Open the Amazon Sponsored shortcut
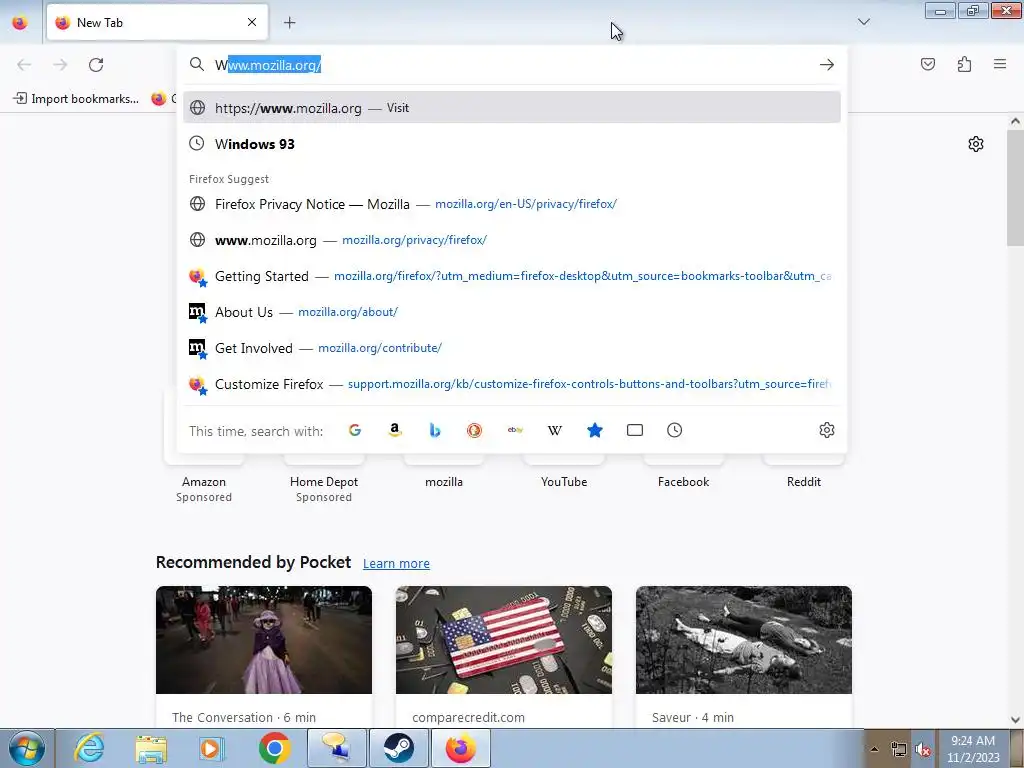1024x768 pixels. pyautogui.click(x=204, y=480)
